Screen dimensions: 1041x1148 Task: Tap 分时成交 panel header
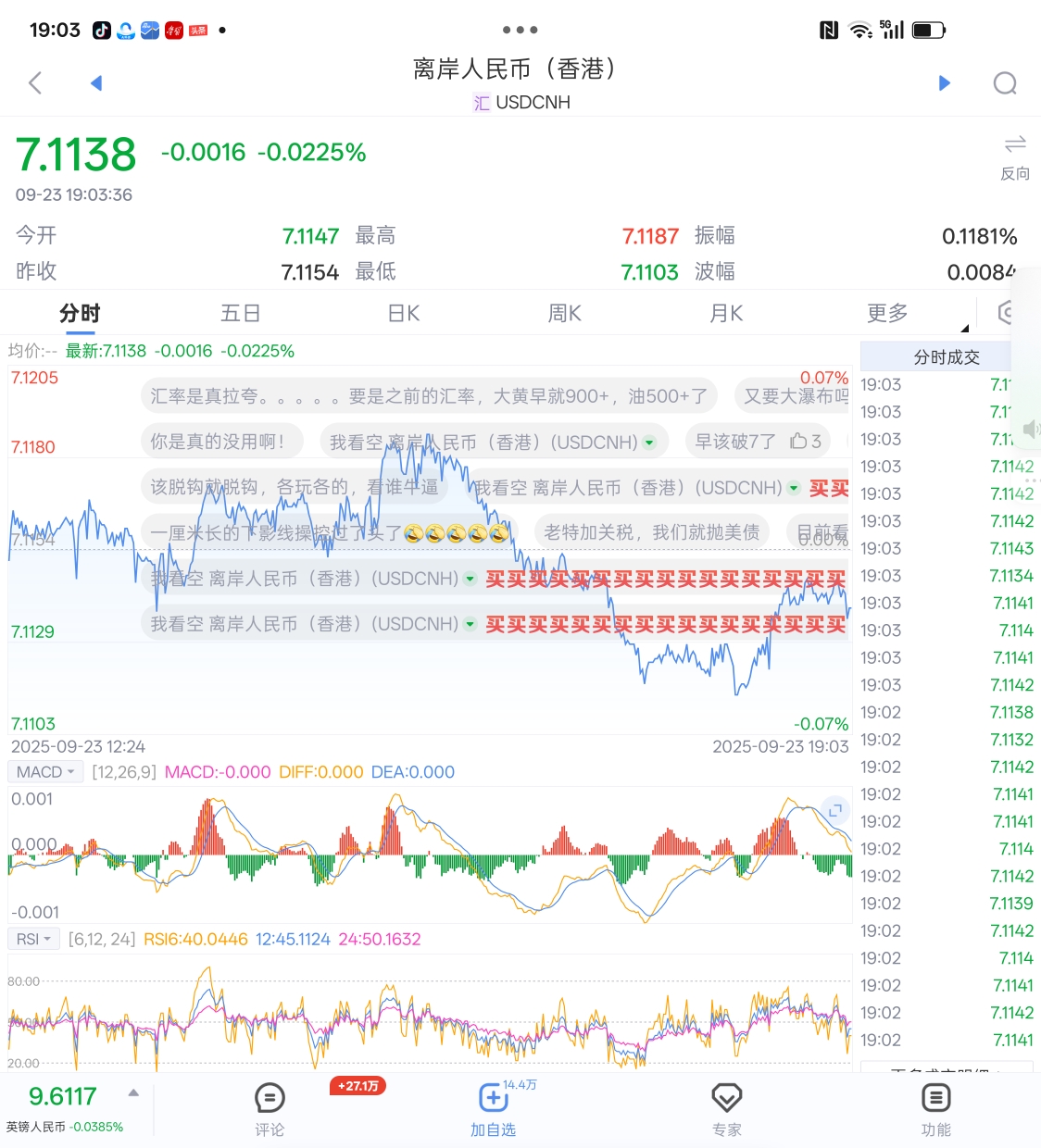point(947,356)
